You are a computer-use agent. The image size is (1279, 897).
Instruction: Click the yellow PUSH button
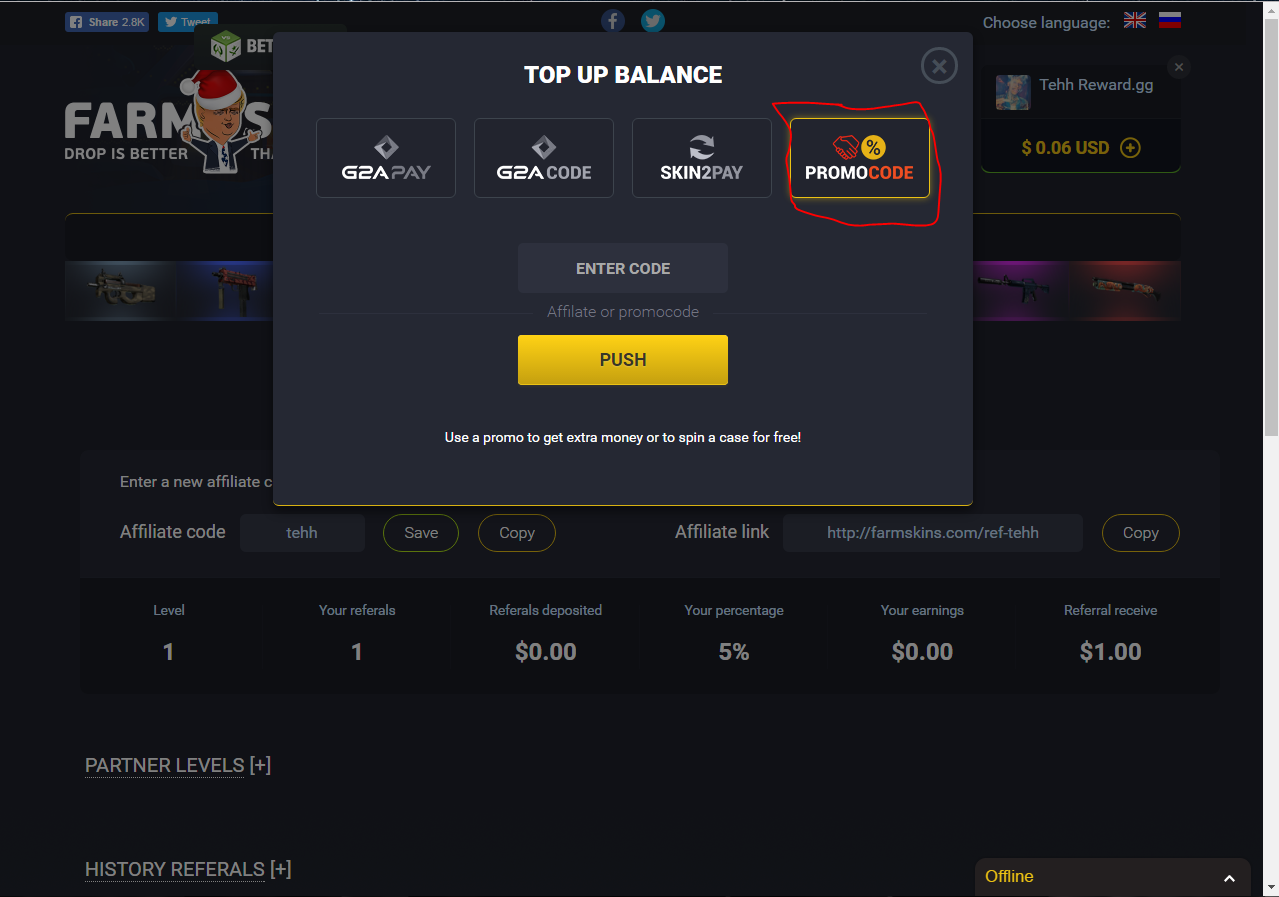(623, 360)
